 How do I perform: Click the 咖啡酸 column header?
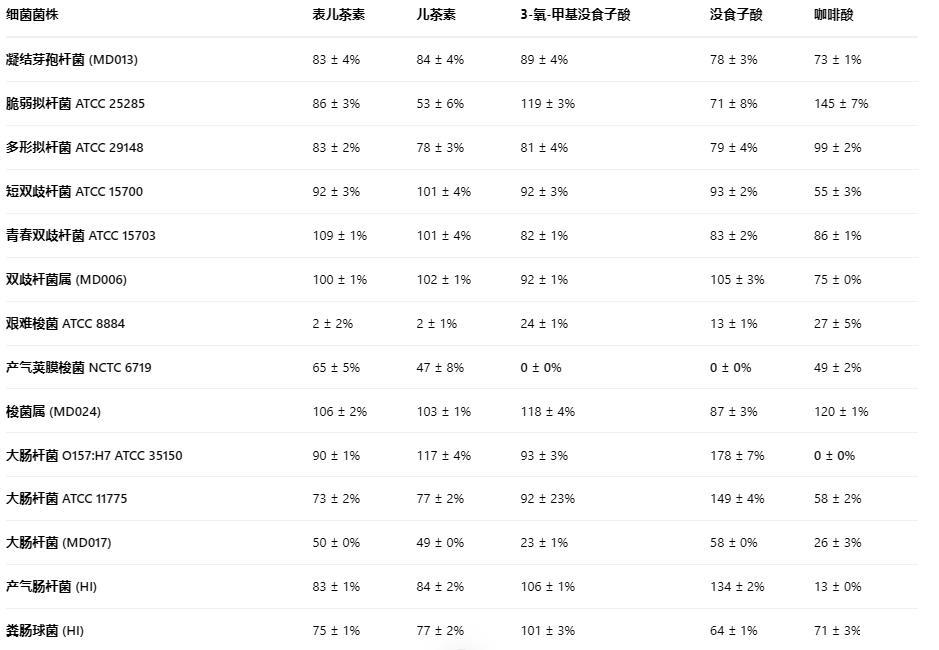click(x=833, y=15)
